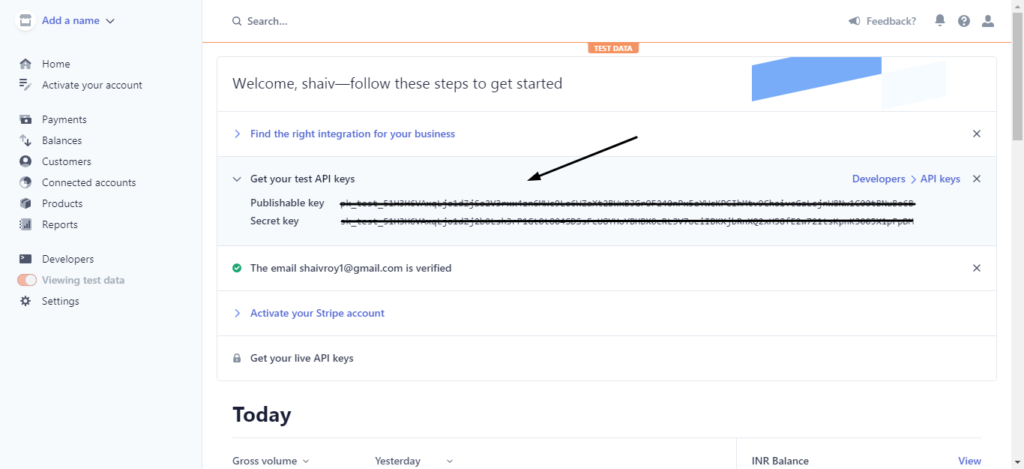The width and height of the screenshot is (1024, 469).
Task: Open Connected accounts in the sidebar
Action: [x=89, y=182]
